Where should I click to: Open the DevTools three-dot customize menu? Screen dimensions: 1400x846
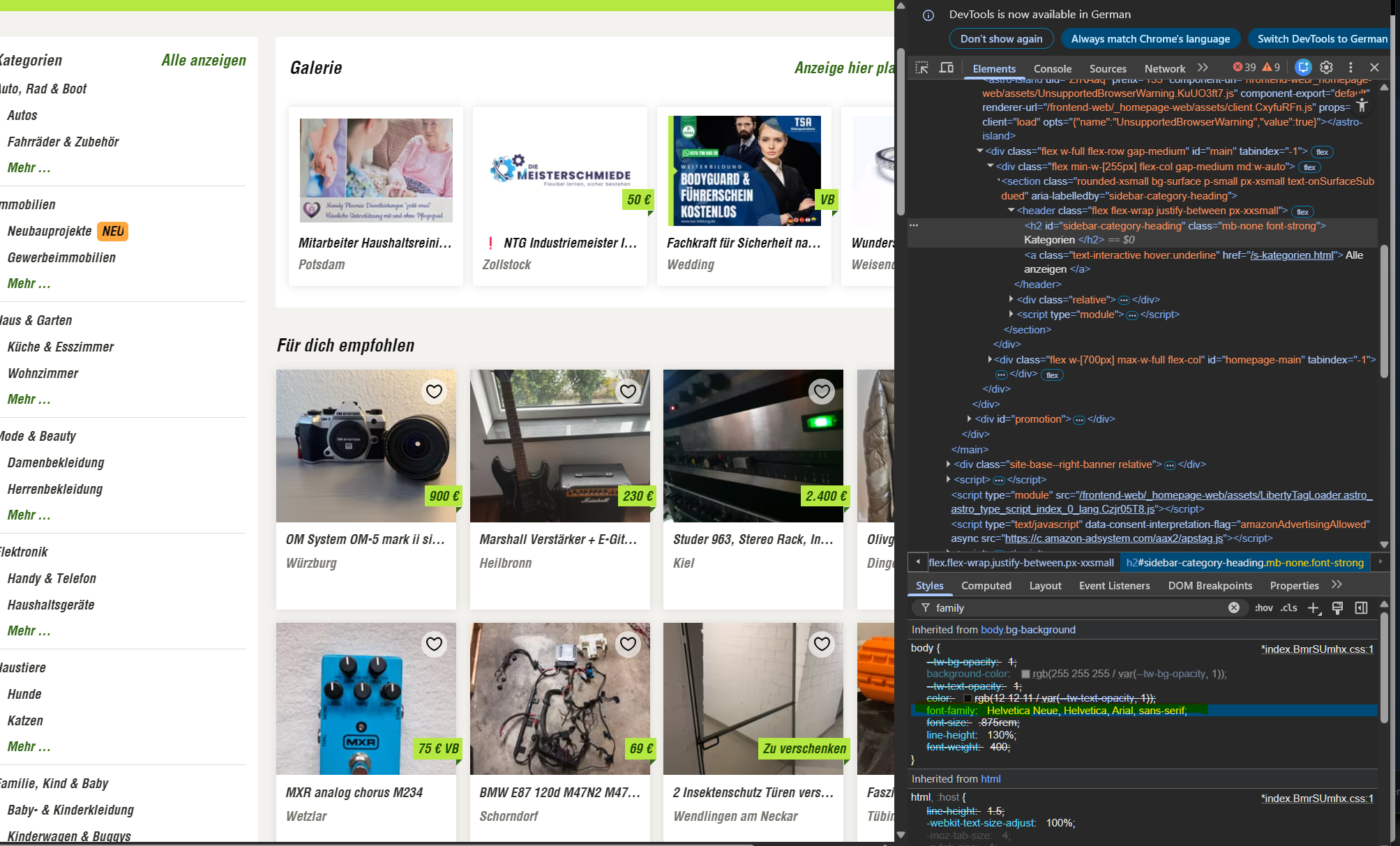pyautogui.click(x=1350, y=68)
